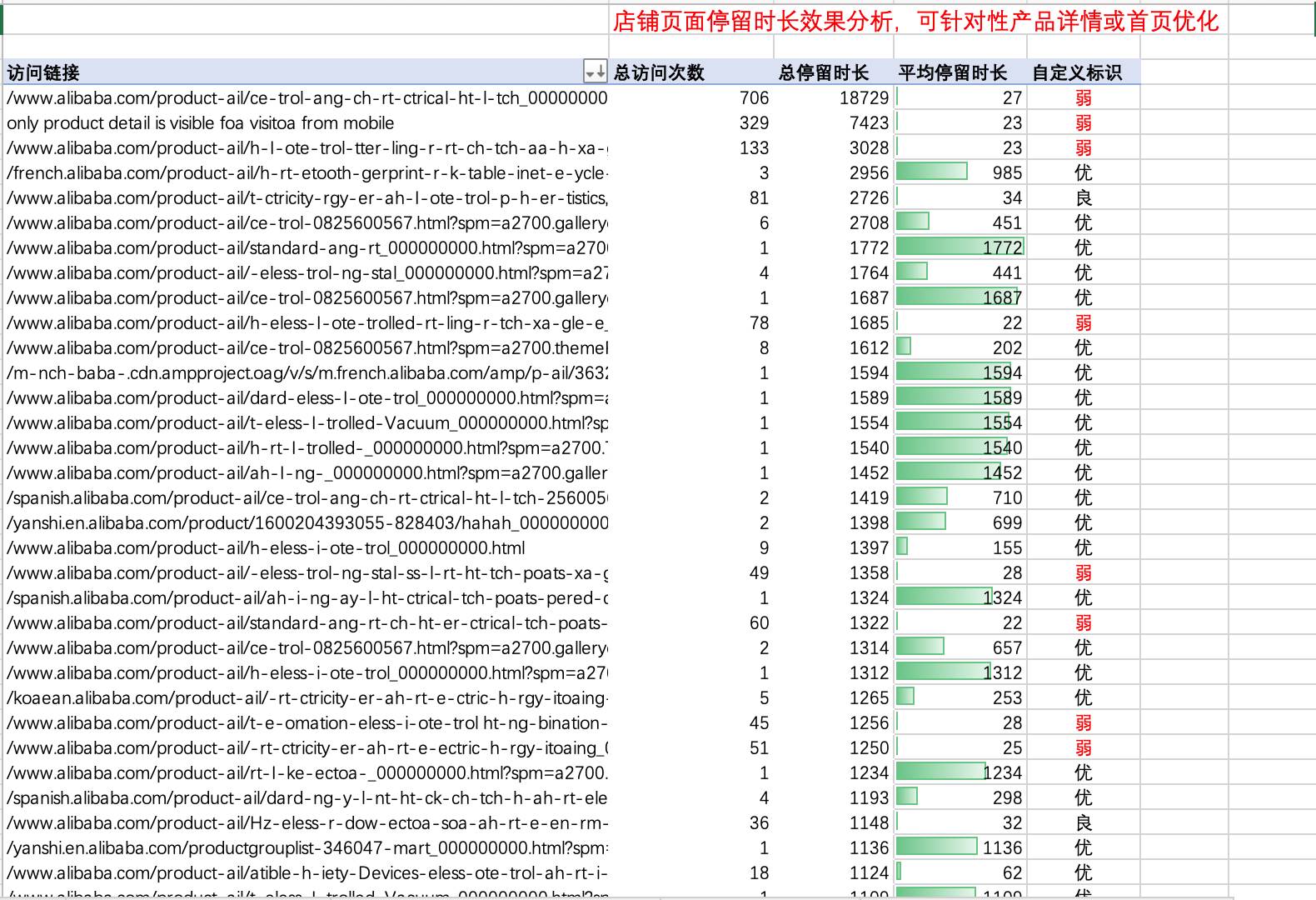Click the m-nch-baba cdn.ampproject link cell
Screen dimensions: 1316x900
306,372
